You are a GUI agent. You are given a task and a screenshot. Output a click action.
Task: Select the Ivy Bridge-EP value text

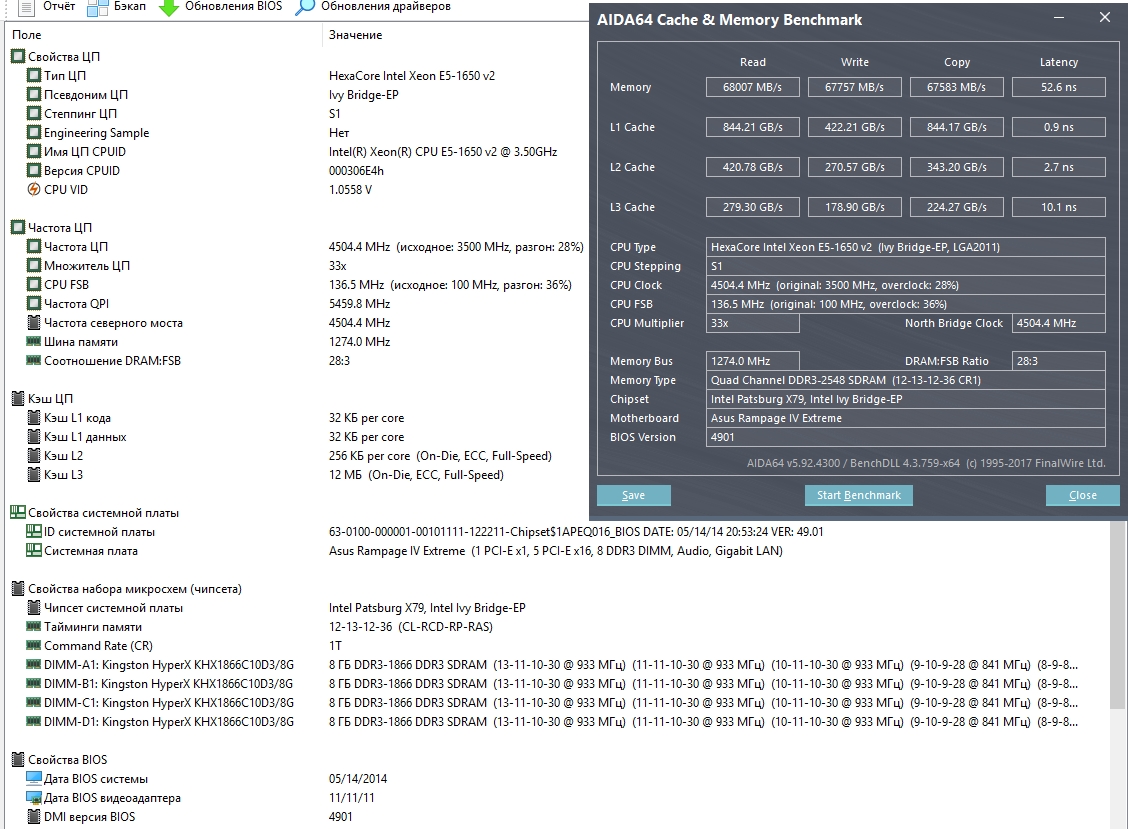point(363,94)
